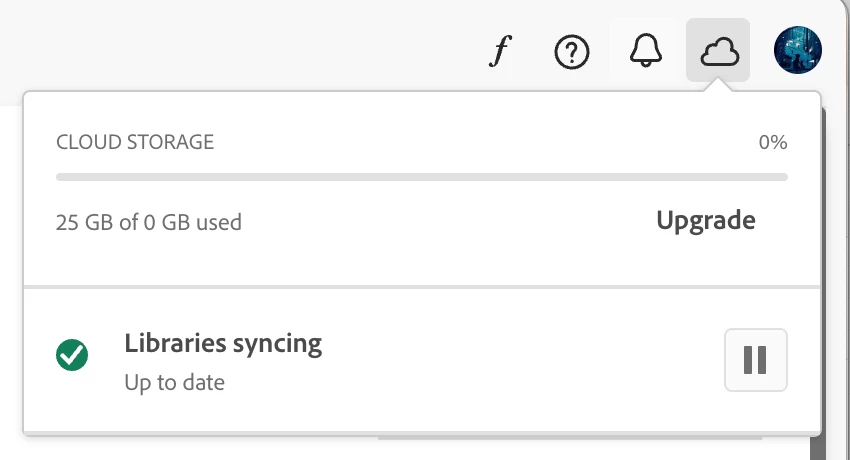Select the Libraries syncing title text
The width and height of the screenshot is (850, 460).
pos(223,344)
